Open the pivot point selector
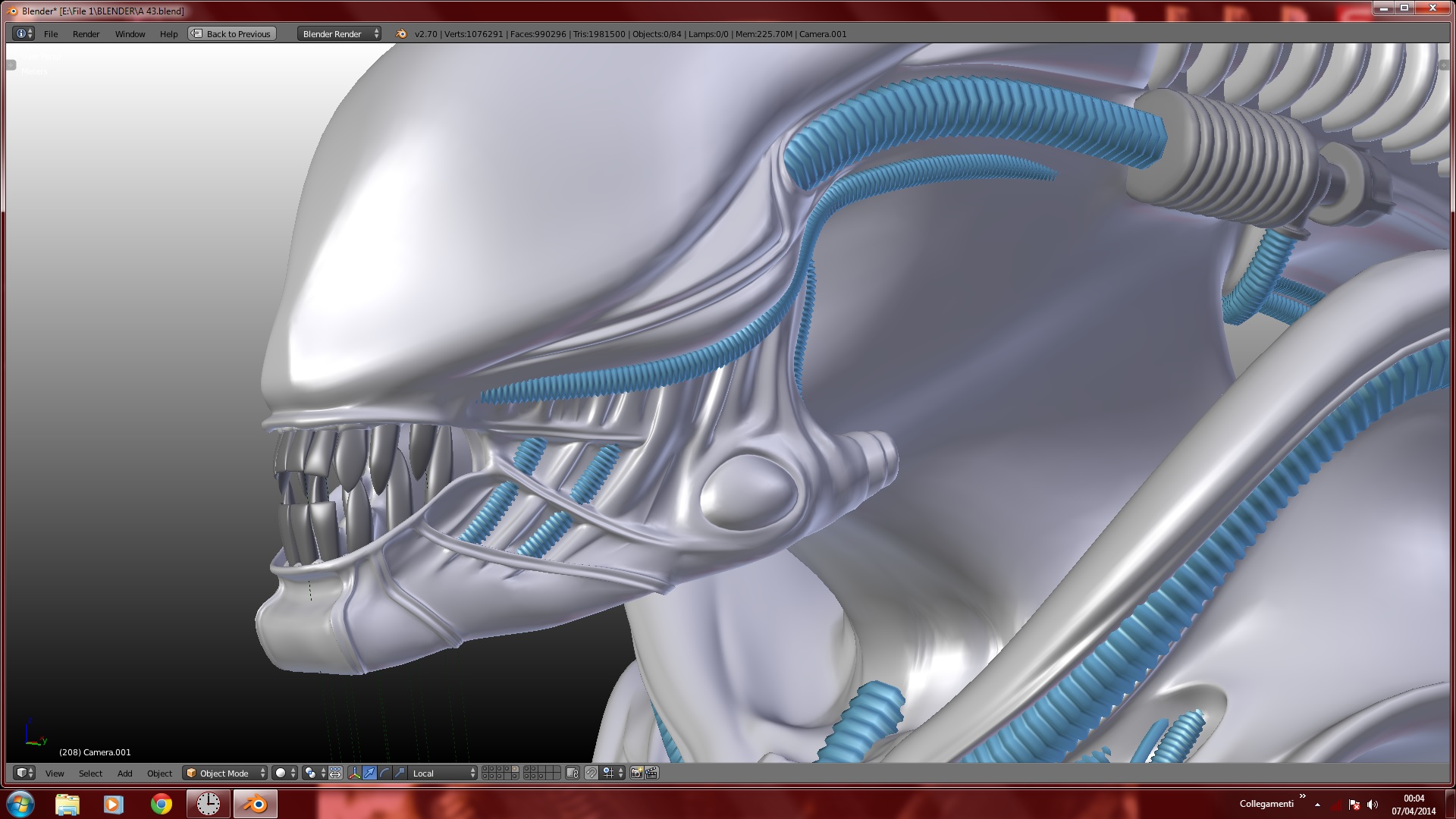Viewport: 1456px width, 819px height. coord(315,773)
